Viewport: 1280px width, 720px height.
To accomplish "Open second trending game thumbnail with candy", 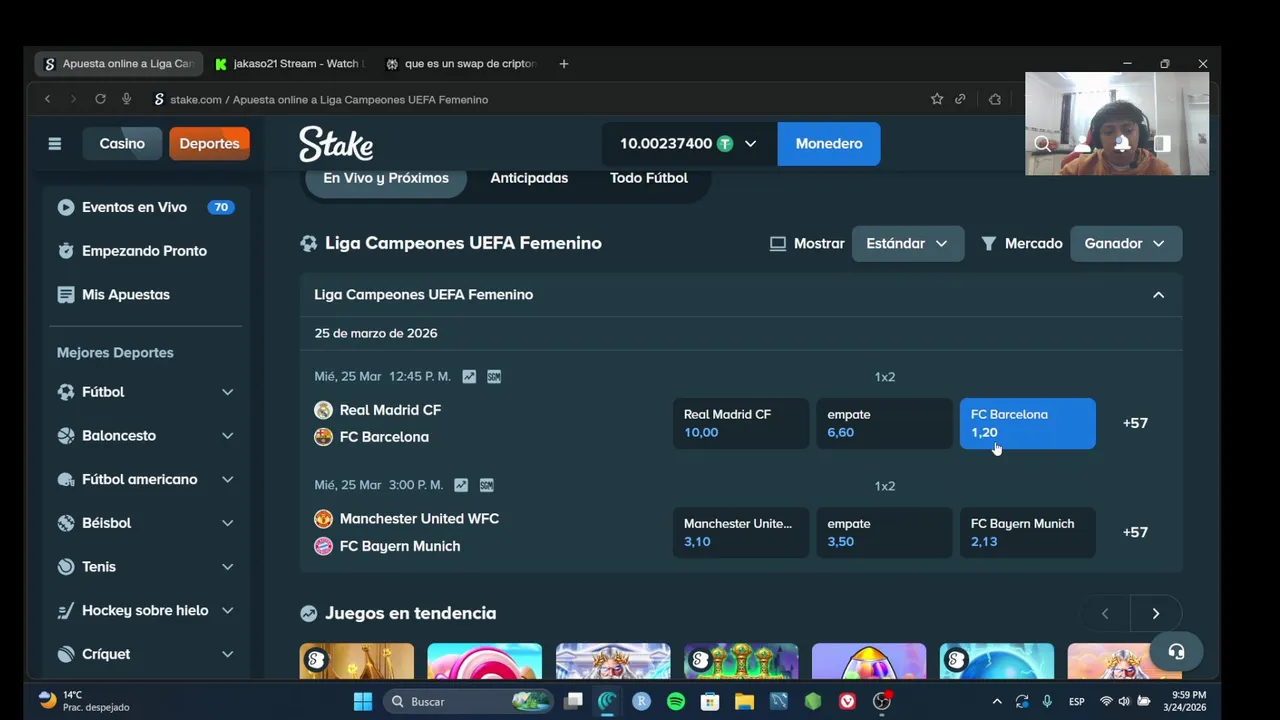I will tap(484, 661).
